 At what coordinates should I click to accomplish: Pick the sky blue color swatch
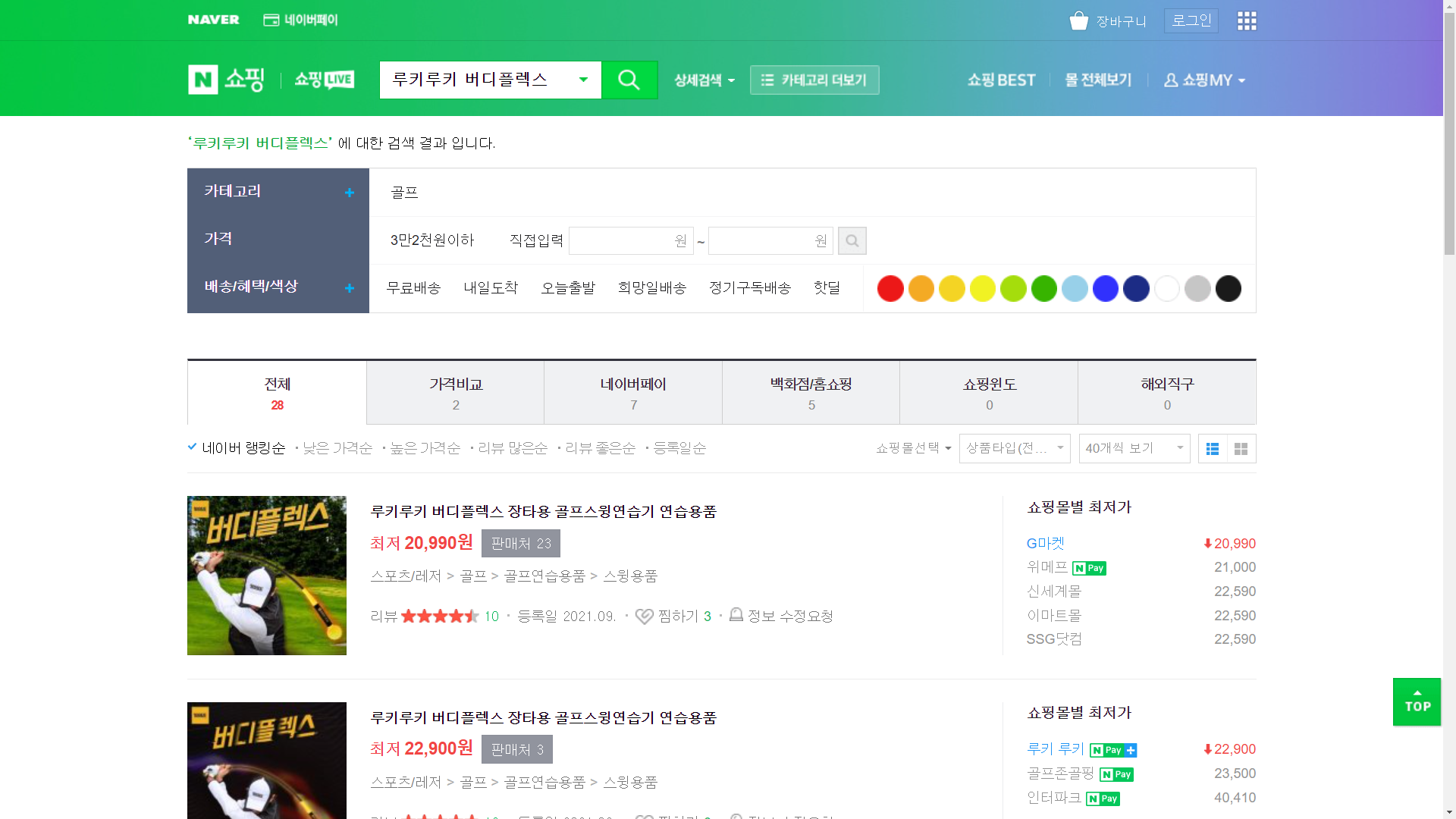[1075, 289]
